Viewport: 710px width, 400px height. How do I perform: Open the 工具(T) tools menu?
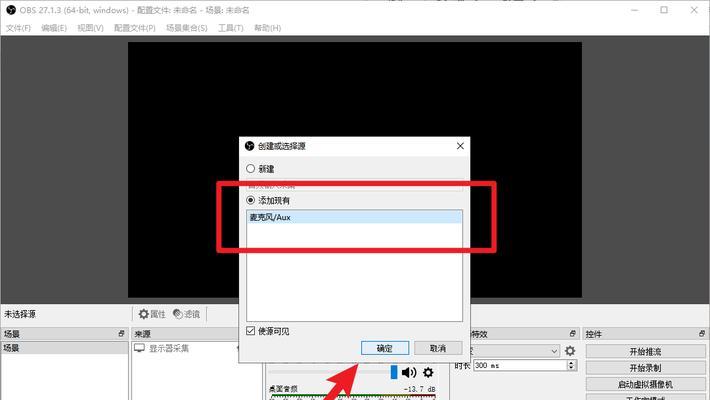click(230, 28)
